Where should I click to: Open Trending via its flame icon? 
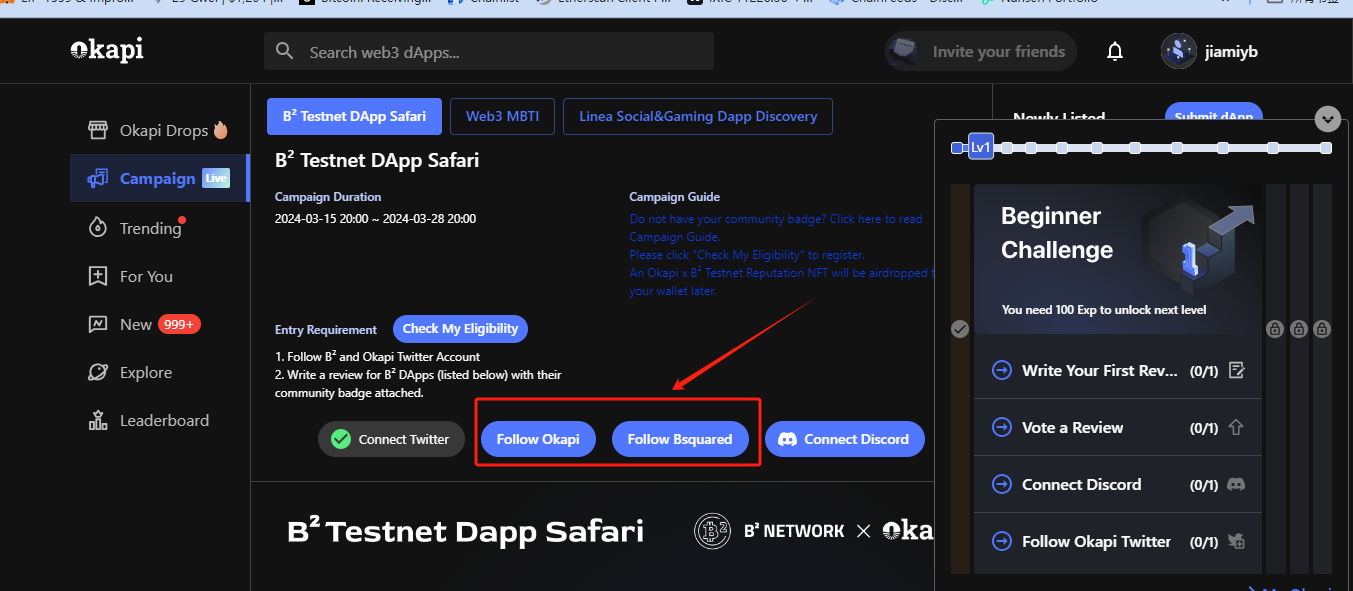point(97,228)
